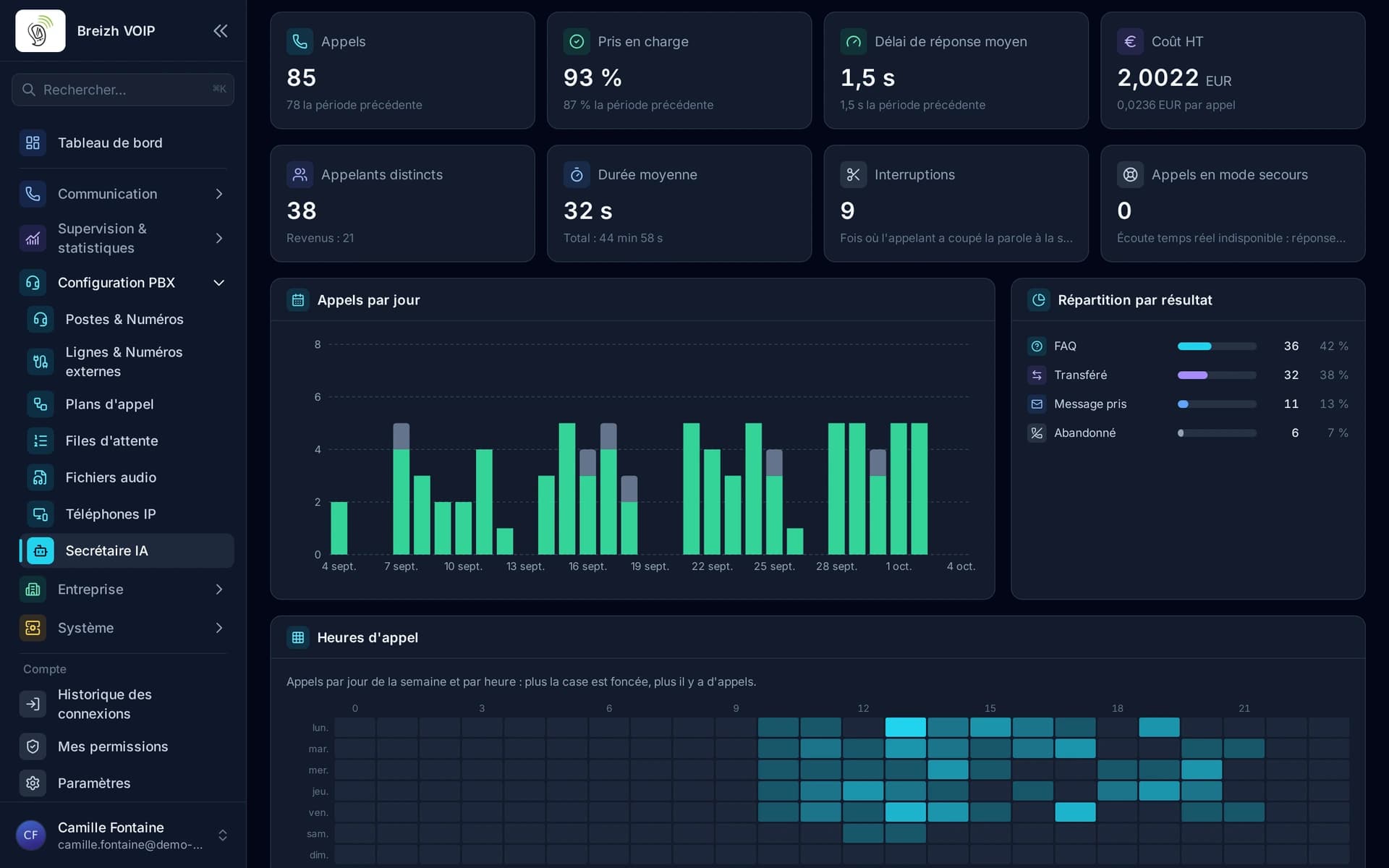This screenshot has width=1389, height=868.
Task: Go to Tableau de bord
Action: (x=123, y=142)
